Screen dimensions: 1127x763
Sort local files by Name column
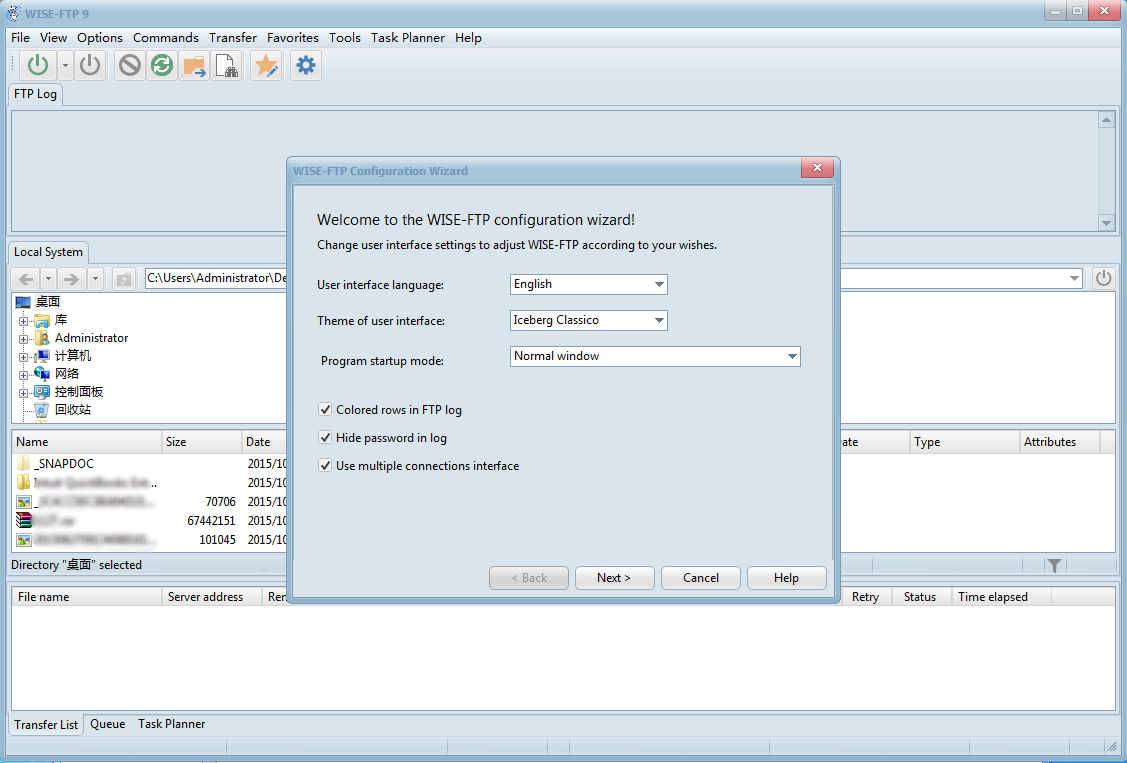tap(87, 442)
